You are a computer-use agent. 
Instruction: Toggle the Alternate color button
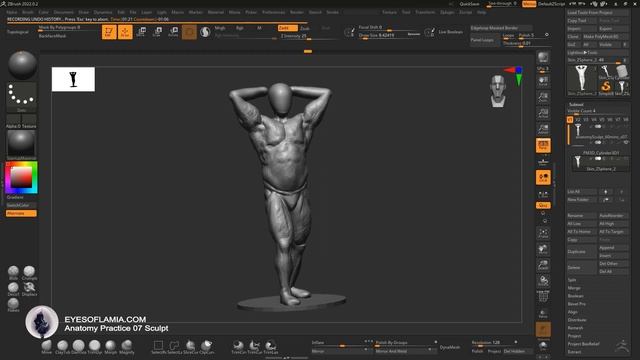21,213
